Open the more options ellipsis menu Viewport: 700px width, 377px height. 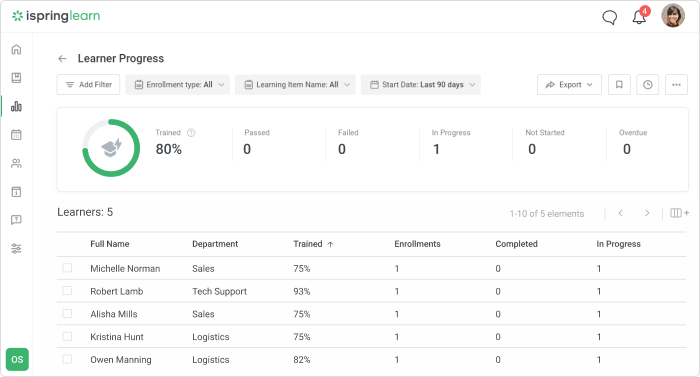pos(676,84)
